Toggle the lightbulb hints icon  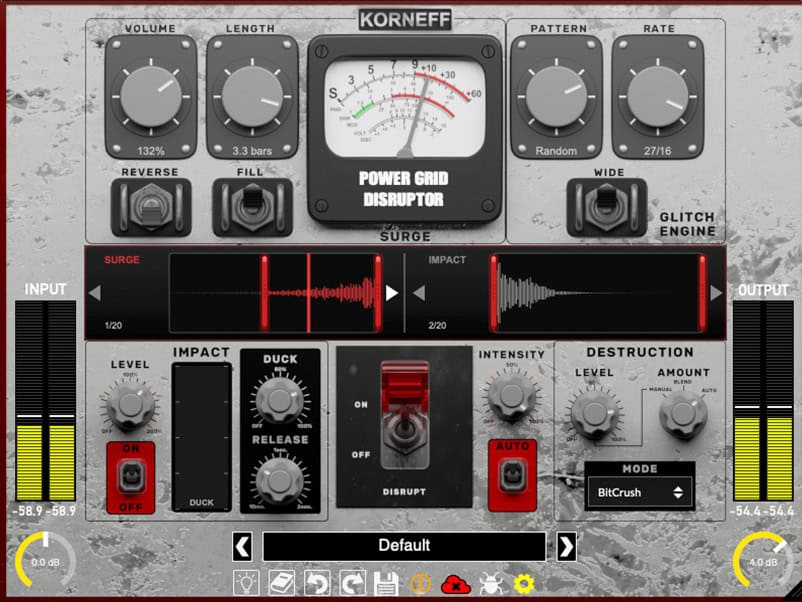tap(247, 583)
